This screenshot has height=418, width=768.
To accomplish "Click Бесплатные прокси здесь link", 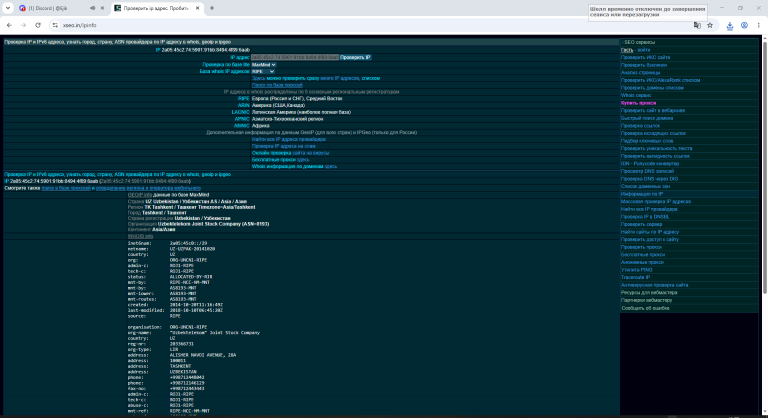I will (280, 160).
